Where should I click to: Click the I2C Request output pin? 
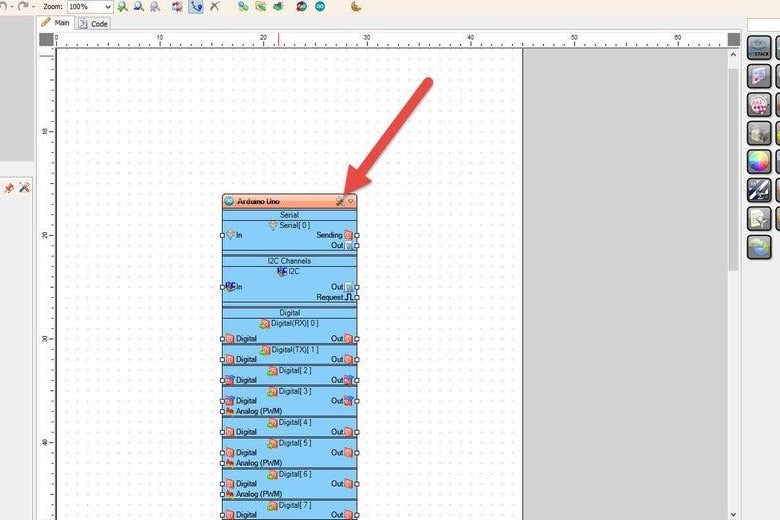[357, 297]
